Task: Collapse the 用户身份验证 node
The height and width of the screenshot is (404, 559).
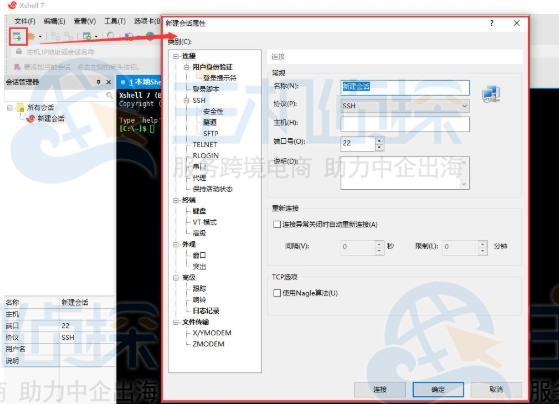Action: (186, 67)
